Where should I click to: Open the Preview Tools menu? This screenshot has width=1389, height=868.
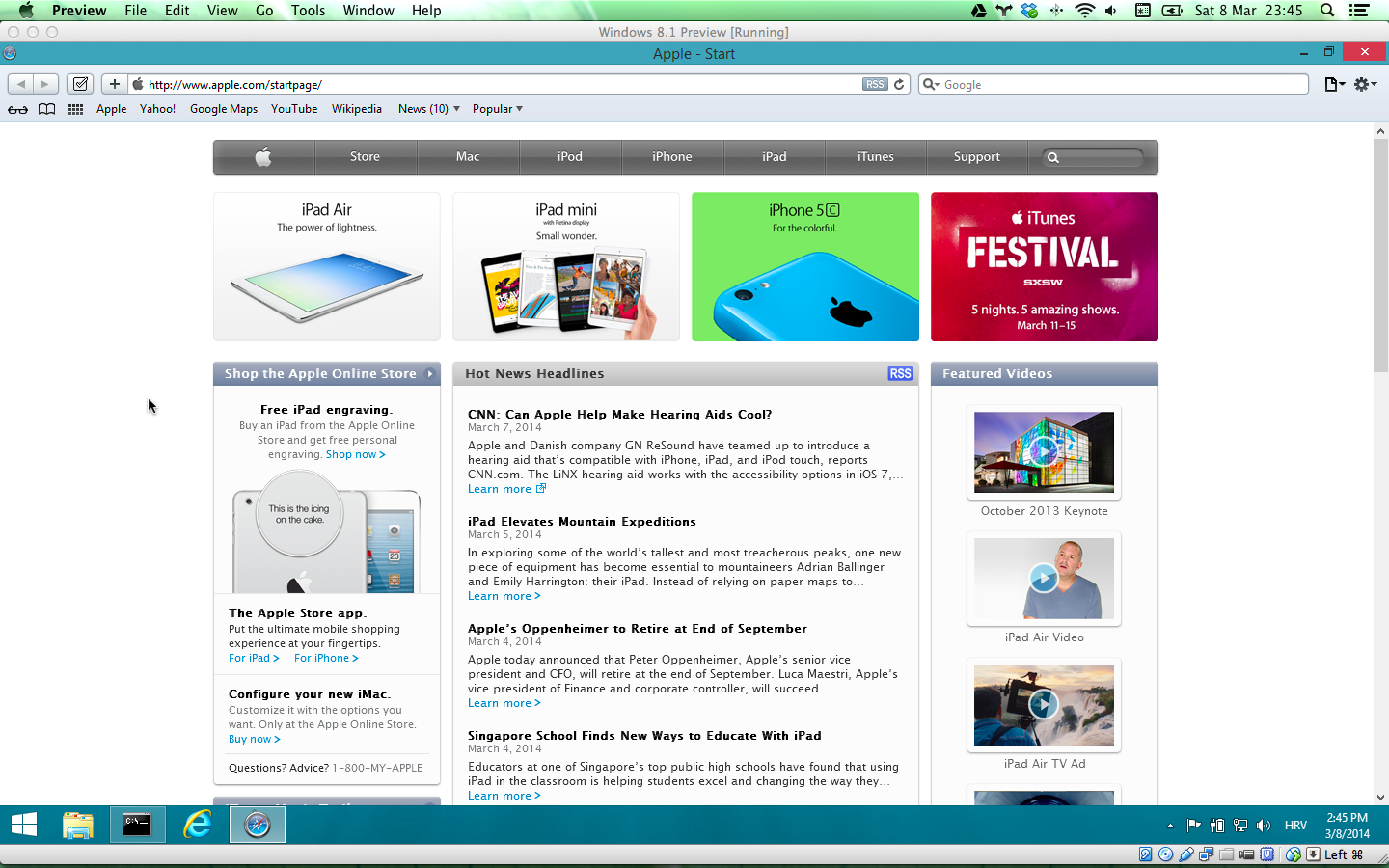[308, 11]
